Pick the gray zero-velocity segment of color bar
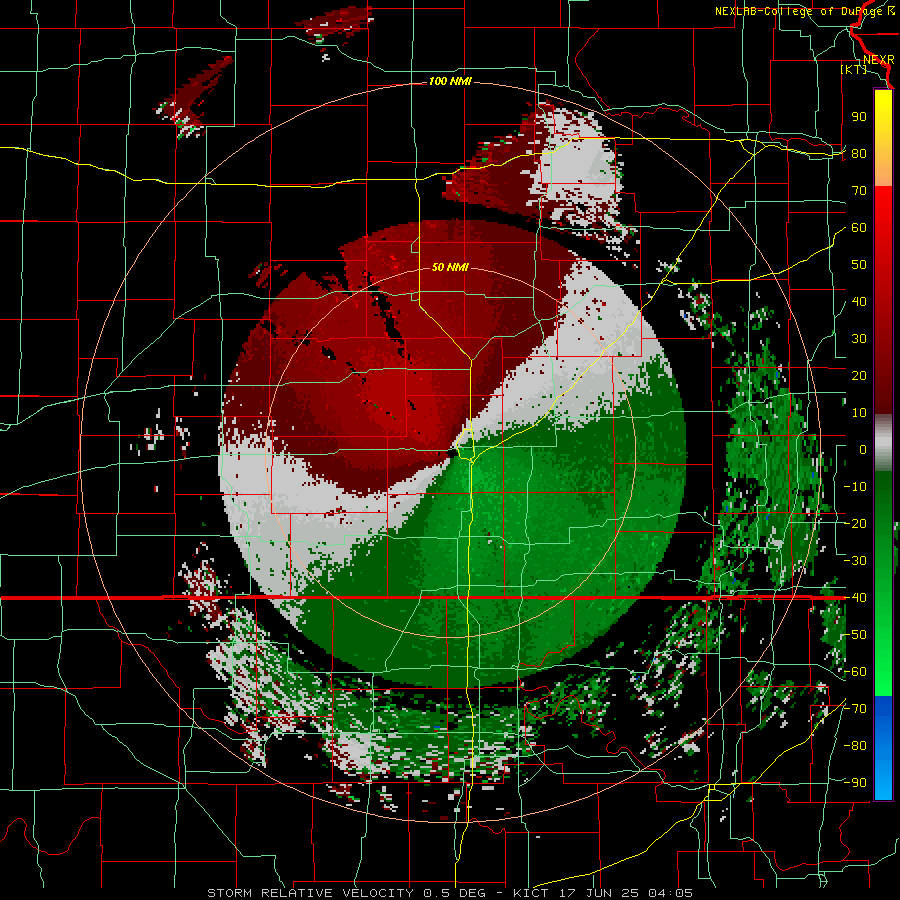Image resolution: width=900 pixels, height=900 pixels. coord(883,443)
